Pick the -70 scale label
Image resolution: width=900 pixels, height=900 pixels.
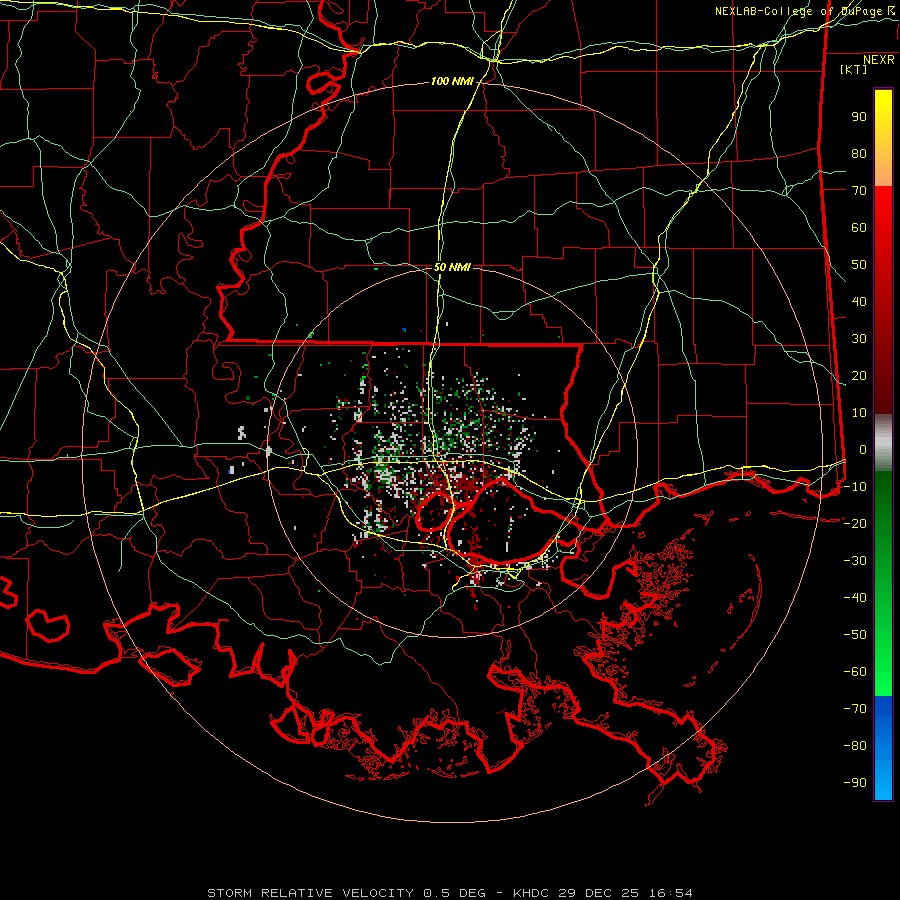coord(855,709)
